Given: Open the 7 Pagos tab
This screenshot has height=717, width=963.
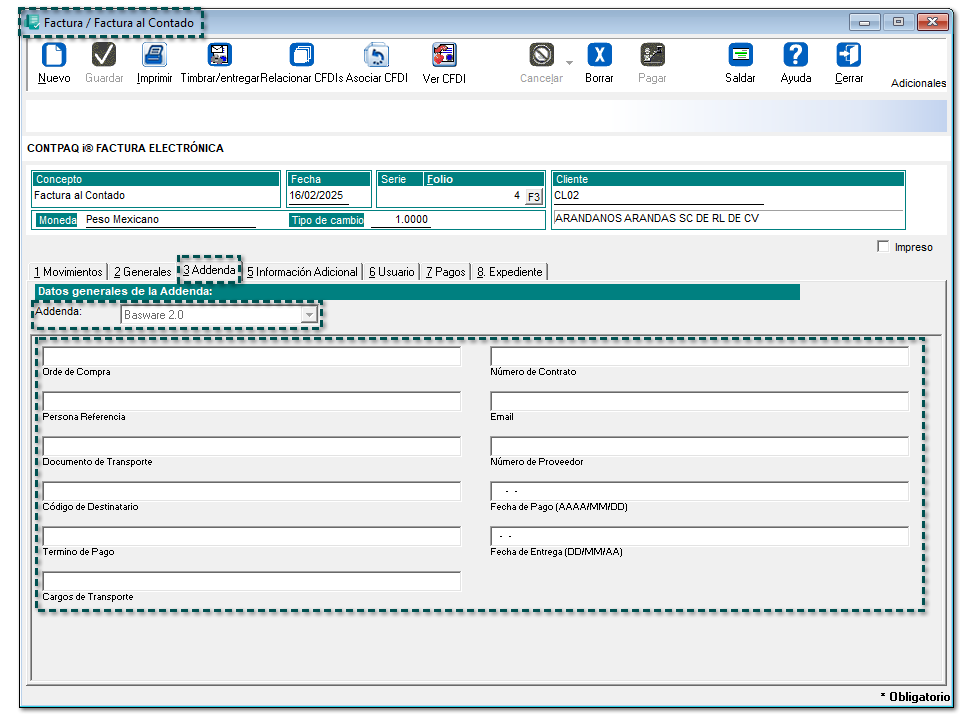Looking at the screenshot, I should click(x=445, y=272).
